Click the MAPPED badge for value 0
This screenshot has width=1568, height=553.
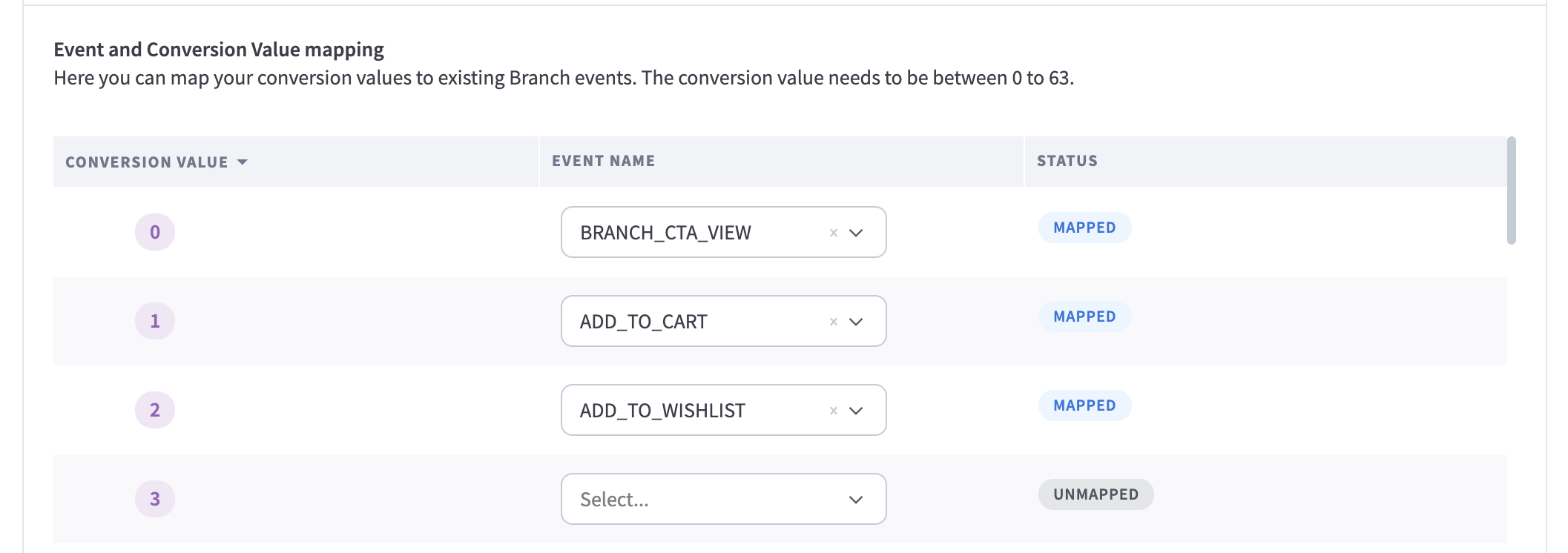(x=1084, y=228)
